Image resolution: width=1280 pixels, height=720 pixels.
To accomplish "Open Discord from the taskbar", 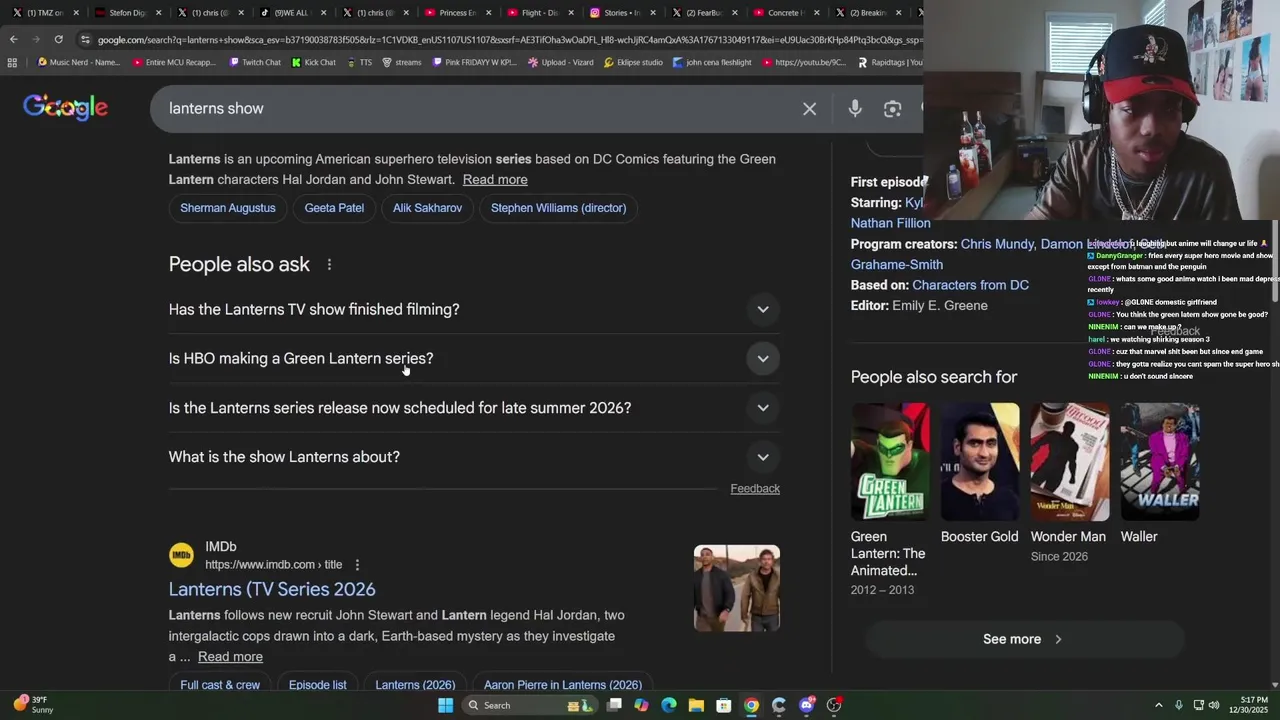I will click(807, 705).
